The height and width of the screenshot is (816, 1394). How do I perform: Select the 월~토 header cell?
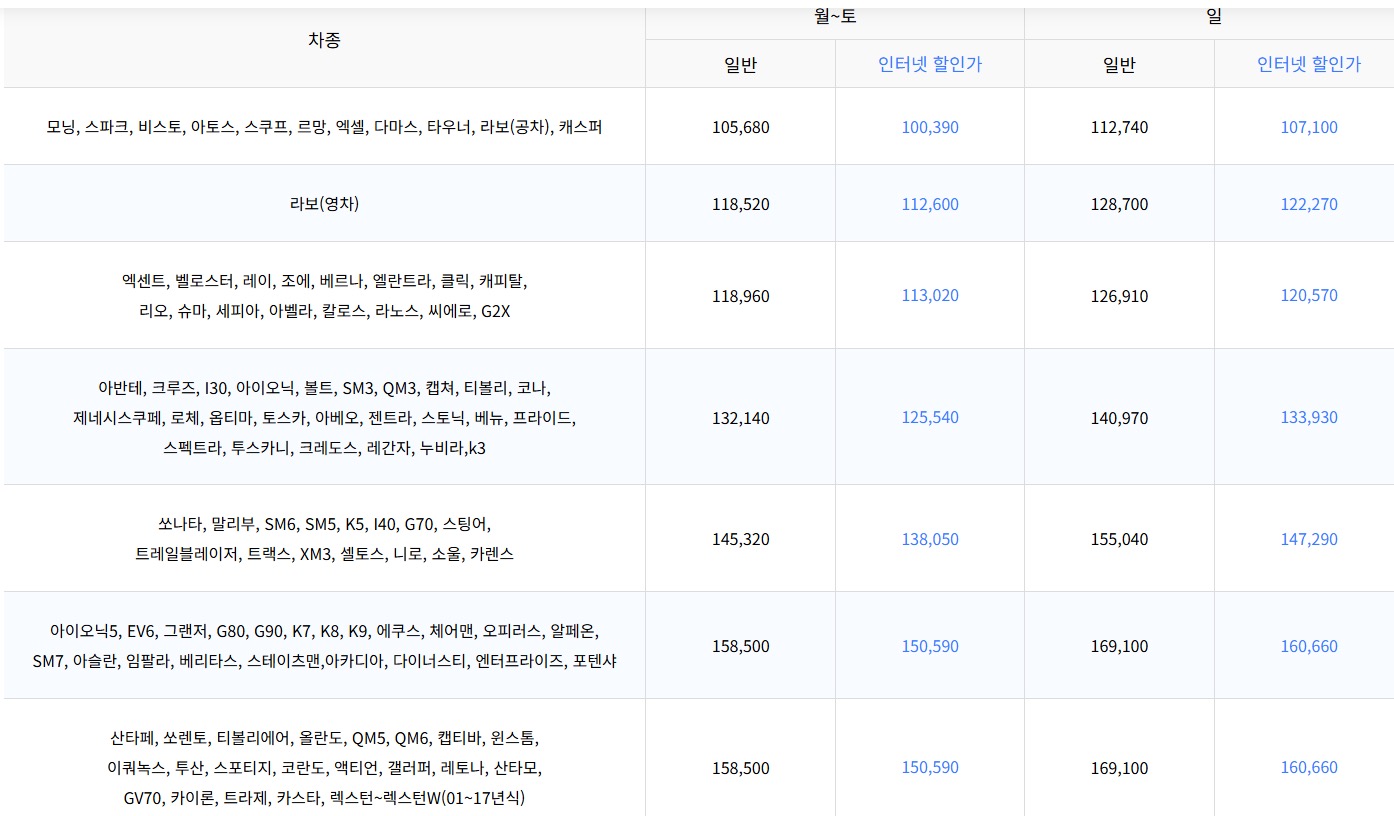click(835, 18)
